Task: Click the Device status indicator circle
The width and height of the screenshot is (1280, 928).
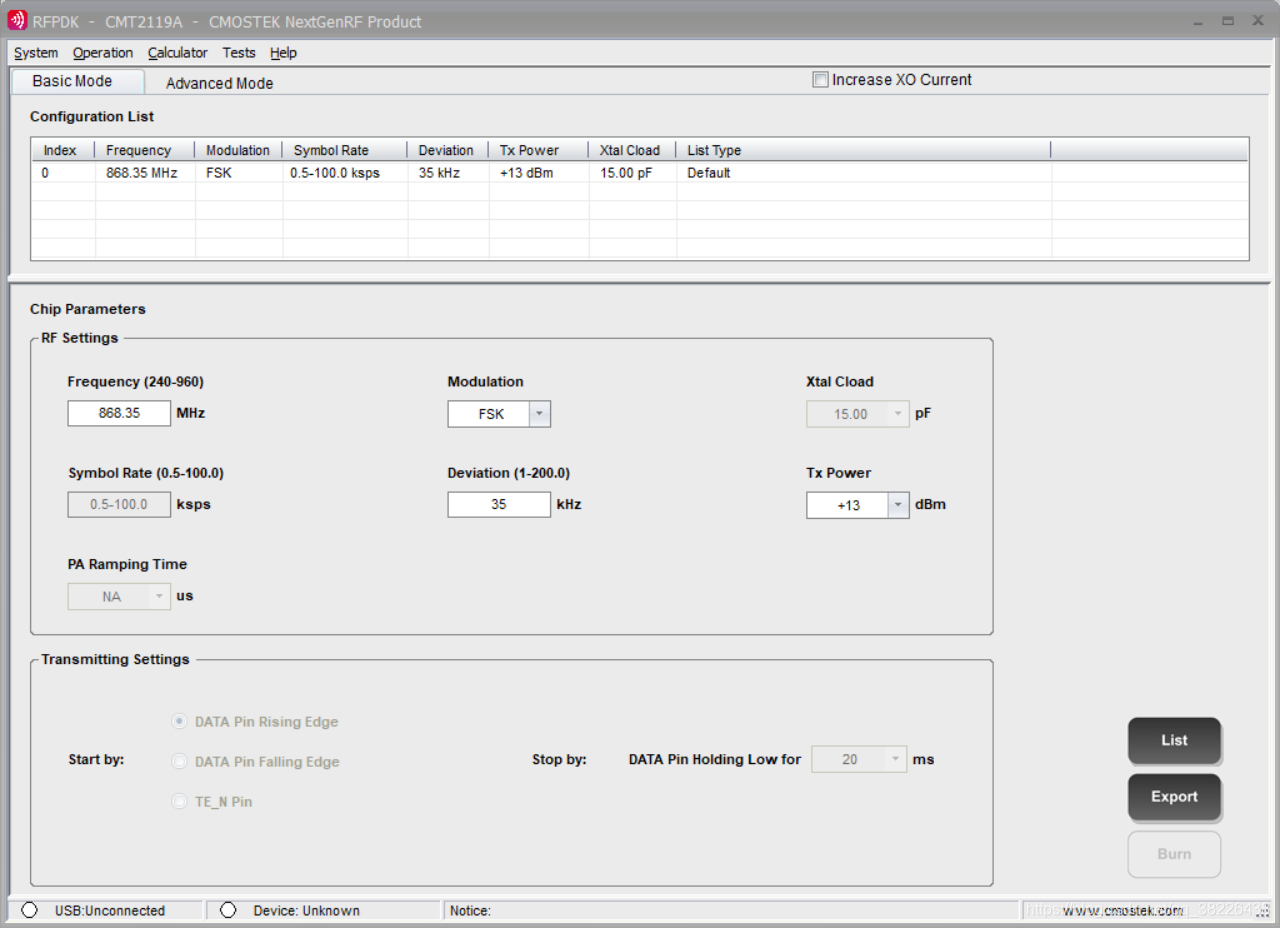Action: (228, 910)
